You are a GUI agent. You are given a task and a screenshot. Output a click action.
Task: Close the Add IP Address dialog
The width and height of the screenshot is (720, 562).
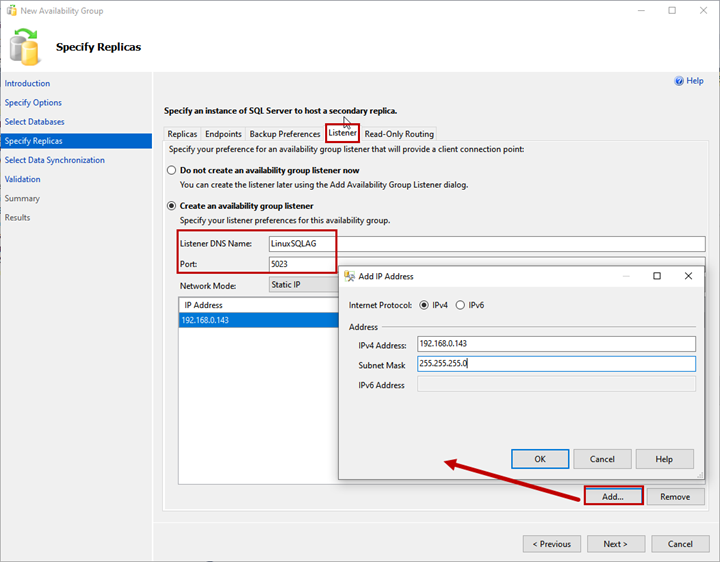click(x=688, y=275)
